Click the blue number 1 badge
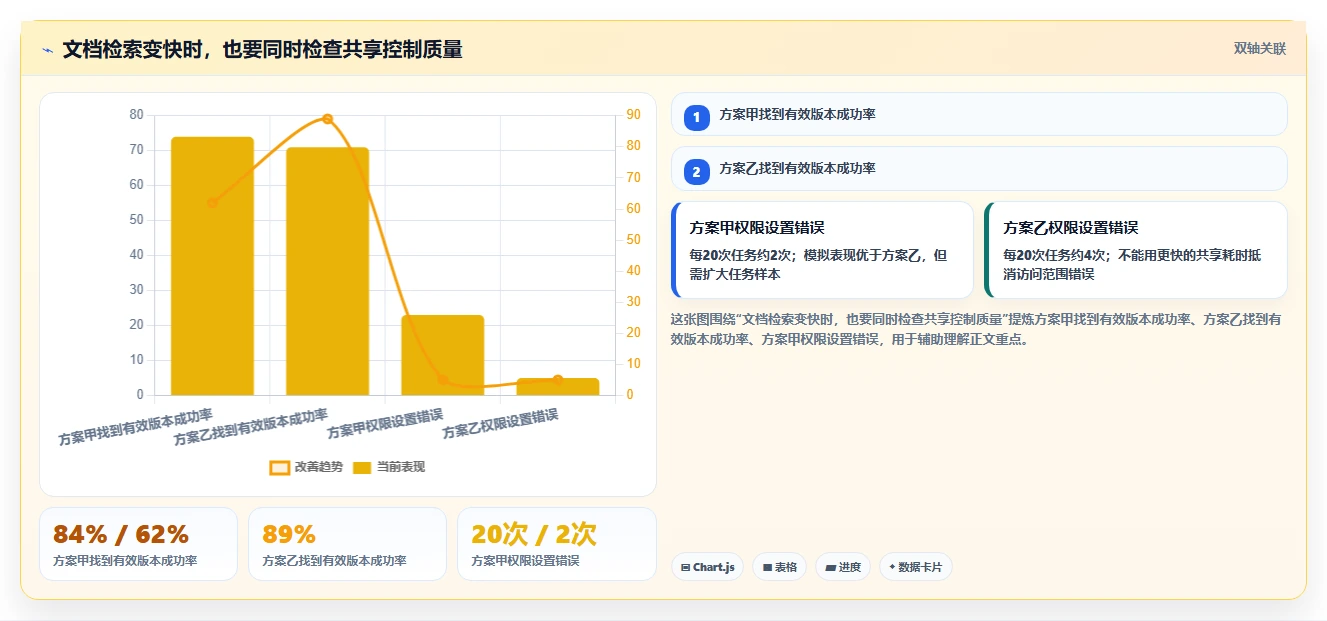The width and height of the screenshot is (1327, 621). [x=697, y=117]
